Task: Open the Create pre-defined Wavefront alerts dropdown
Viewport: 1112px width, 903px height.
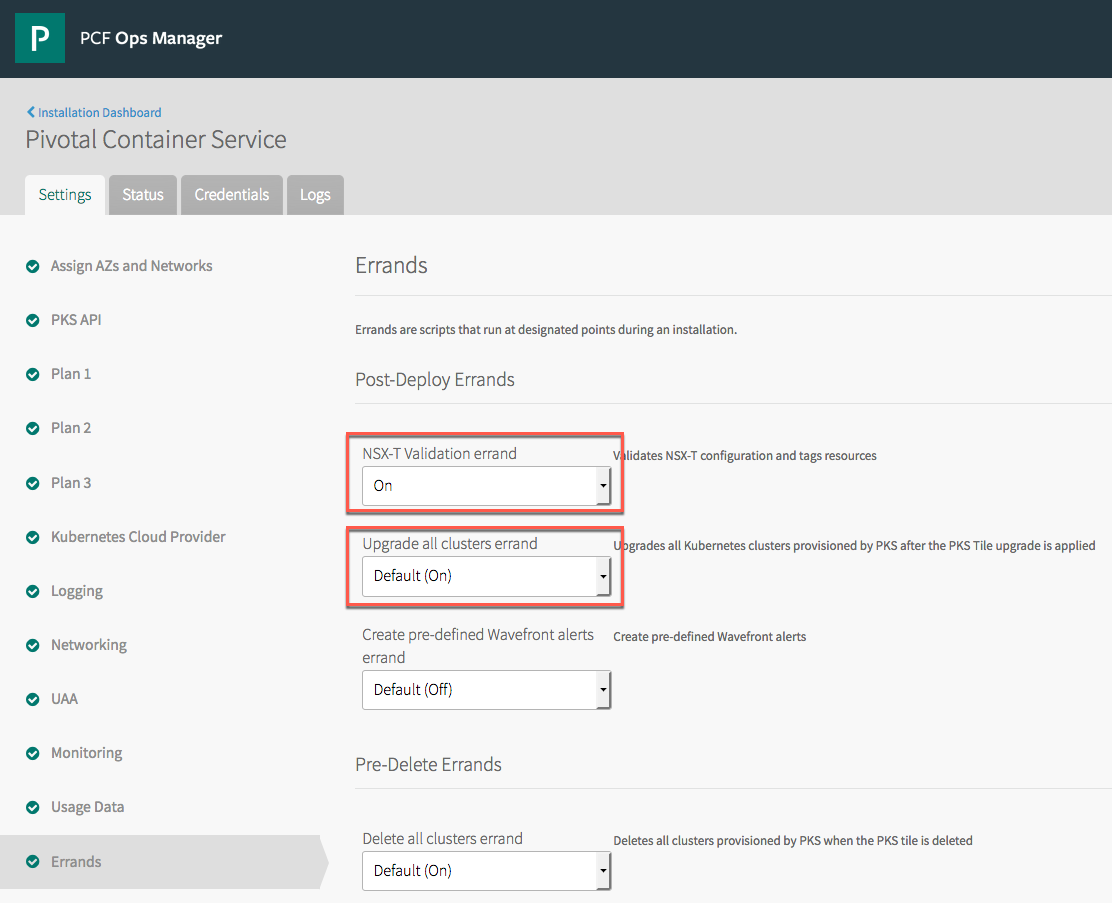Action: [x=486, y=690]
